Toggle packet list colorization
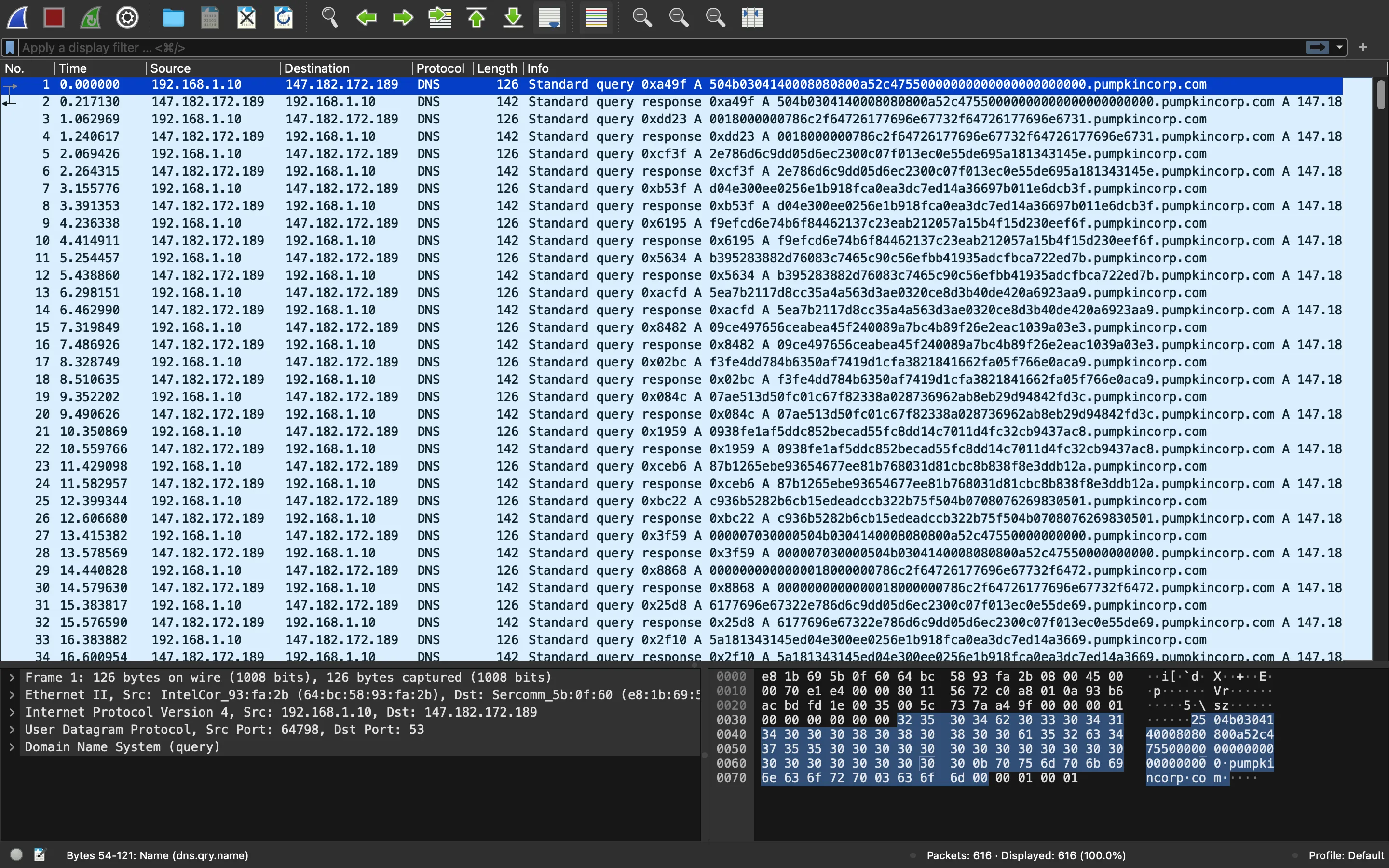Screen dimensions: 1389x868 [596, 18]
